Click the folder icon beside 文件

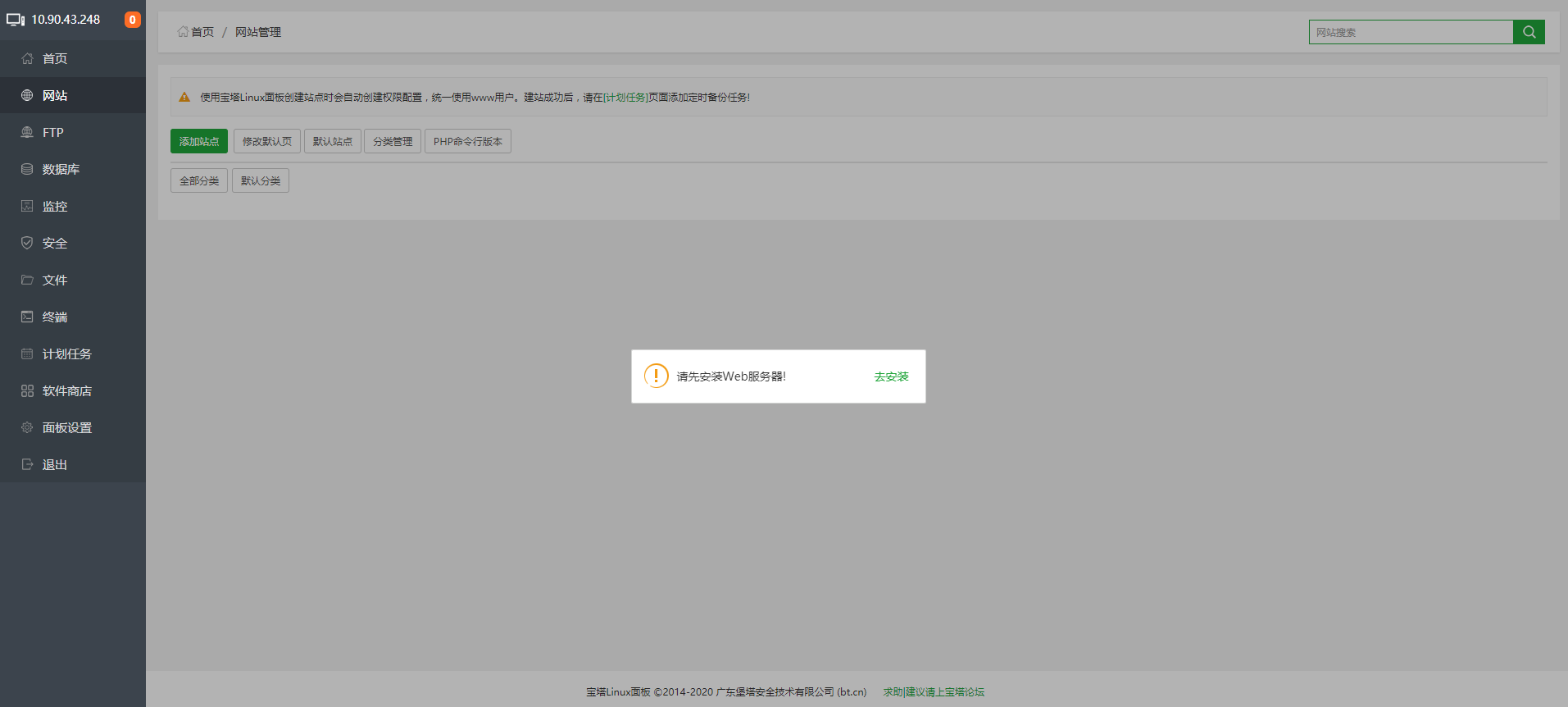pyautogui.click(x=27, y=280)
